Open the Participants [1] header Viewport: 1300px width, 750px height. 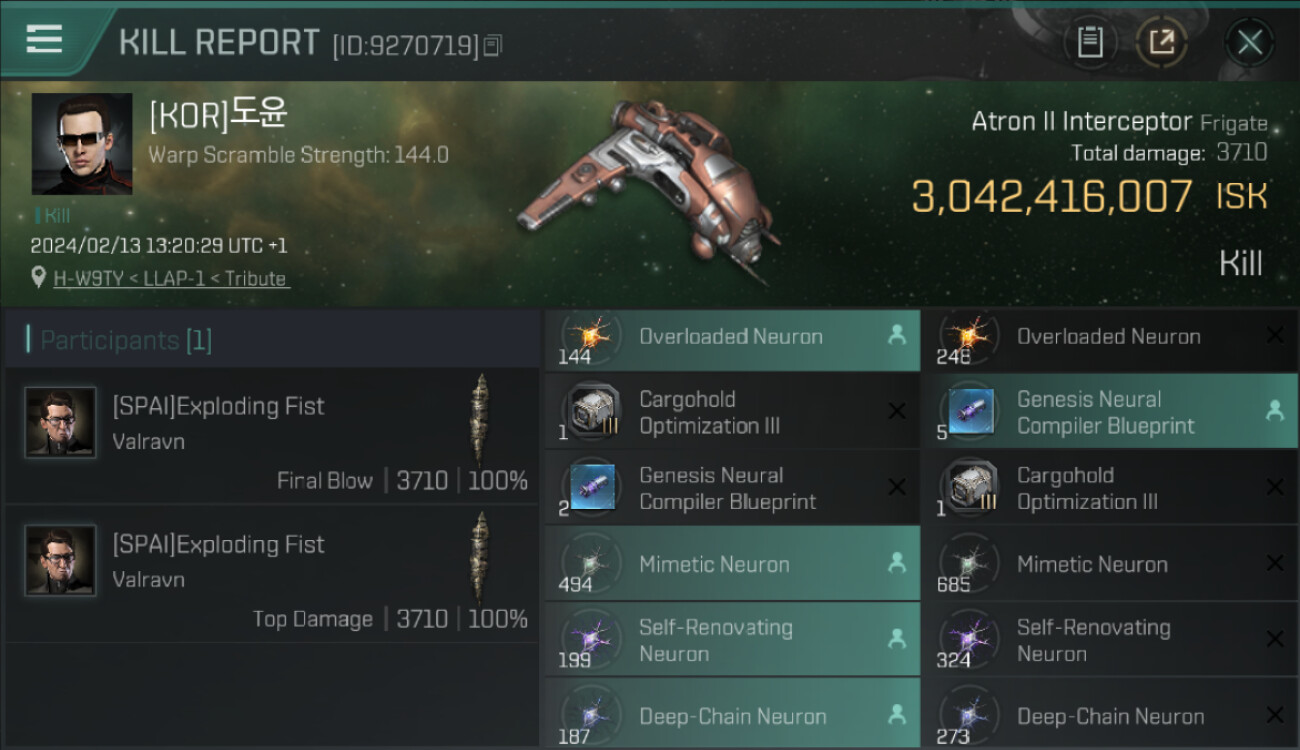pyautogui.click(x=126, y=340)
